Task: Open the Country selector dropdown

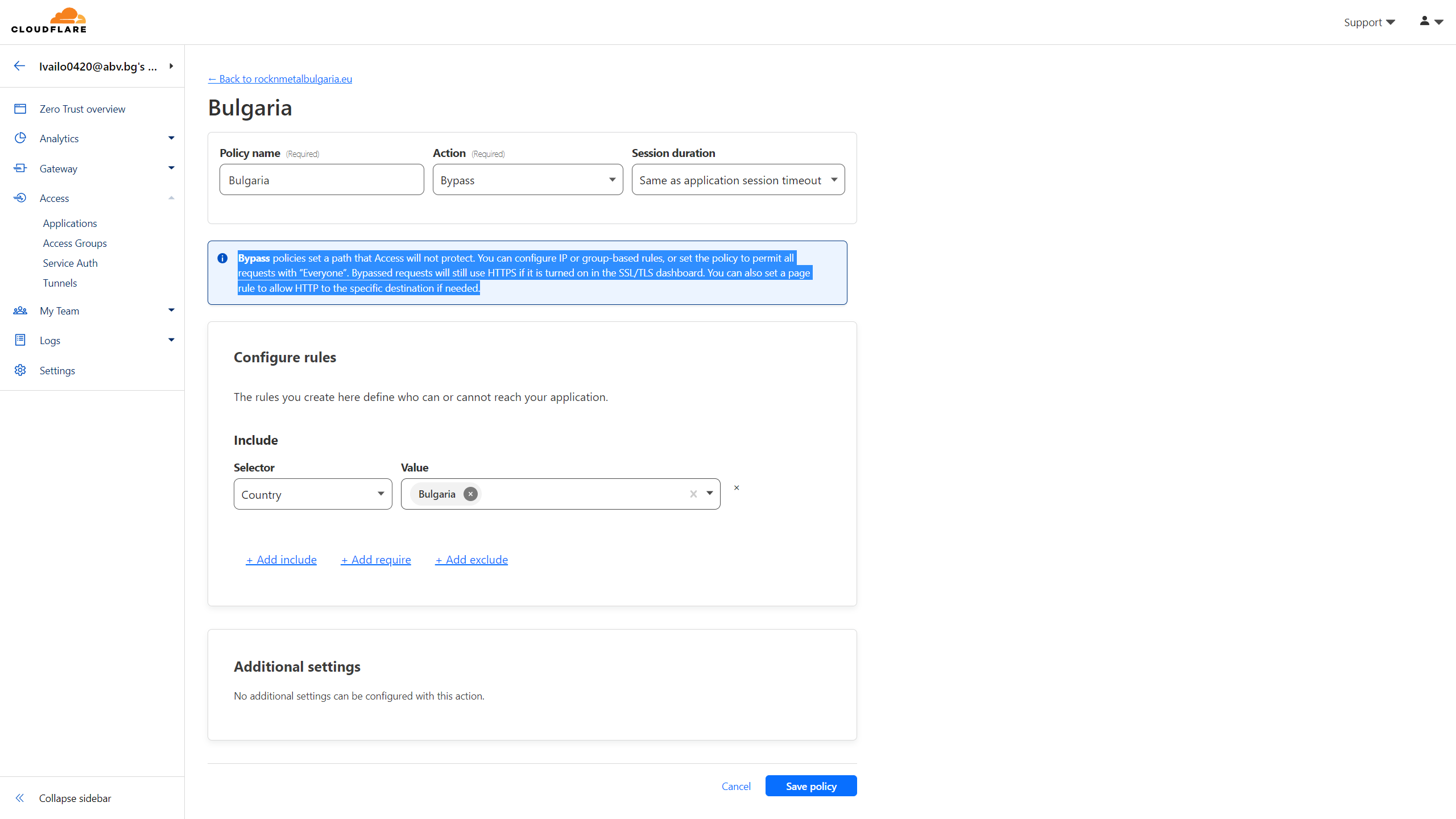Action: point(312,494)
